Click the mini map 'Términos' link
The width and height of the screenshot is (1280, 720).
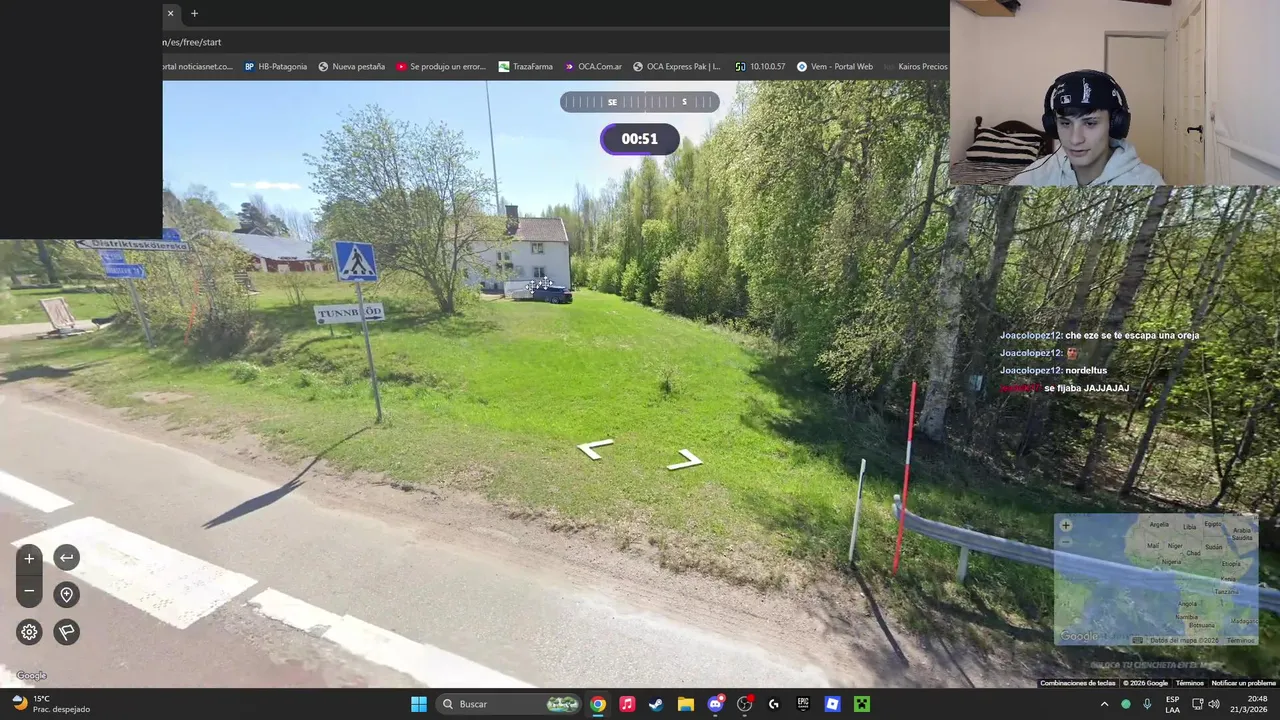tap(1240, 640)
